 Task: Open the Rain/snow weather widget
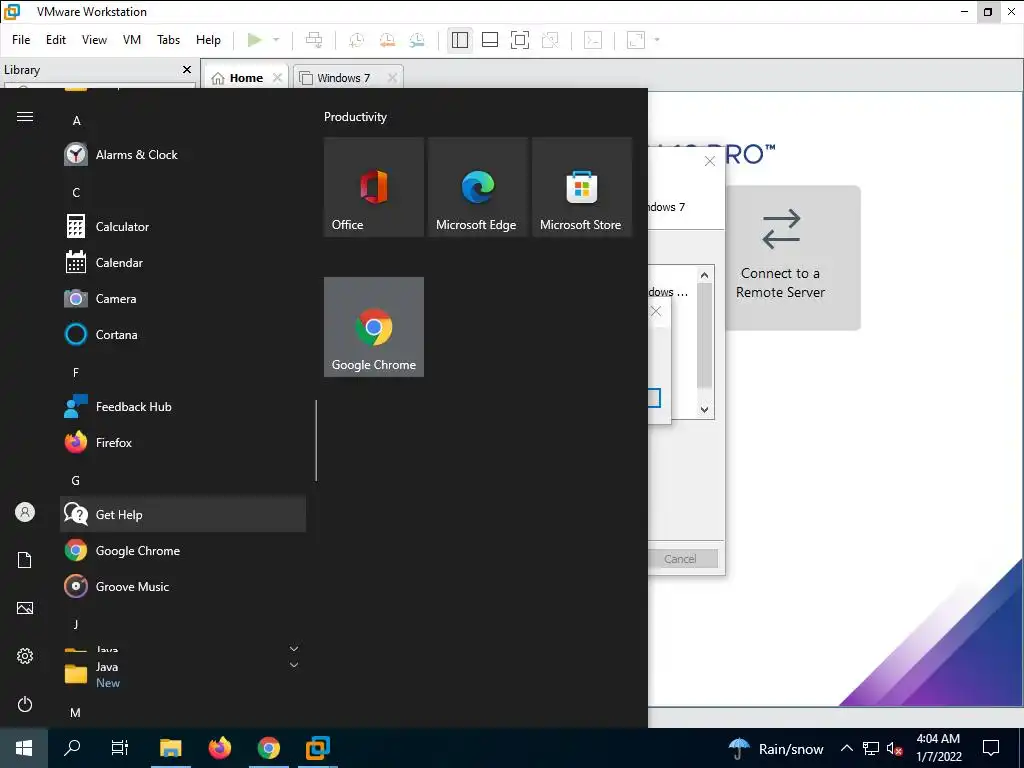[x=776, y=748]
